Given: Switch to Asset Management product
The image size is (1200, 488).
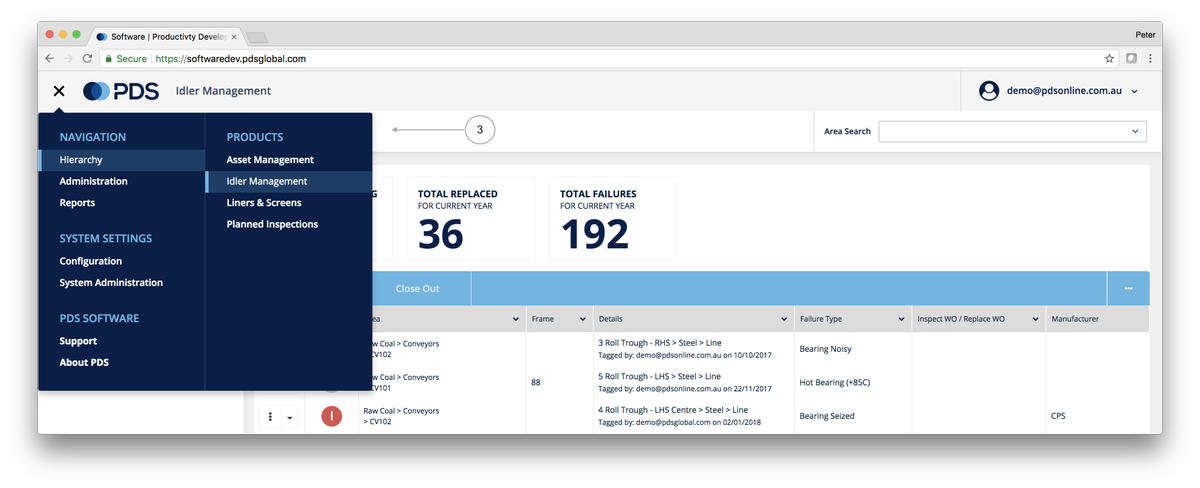Looking at the screenshot, I should click(270, 160).
